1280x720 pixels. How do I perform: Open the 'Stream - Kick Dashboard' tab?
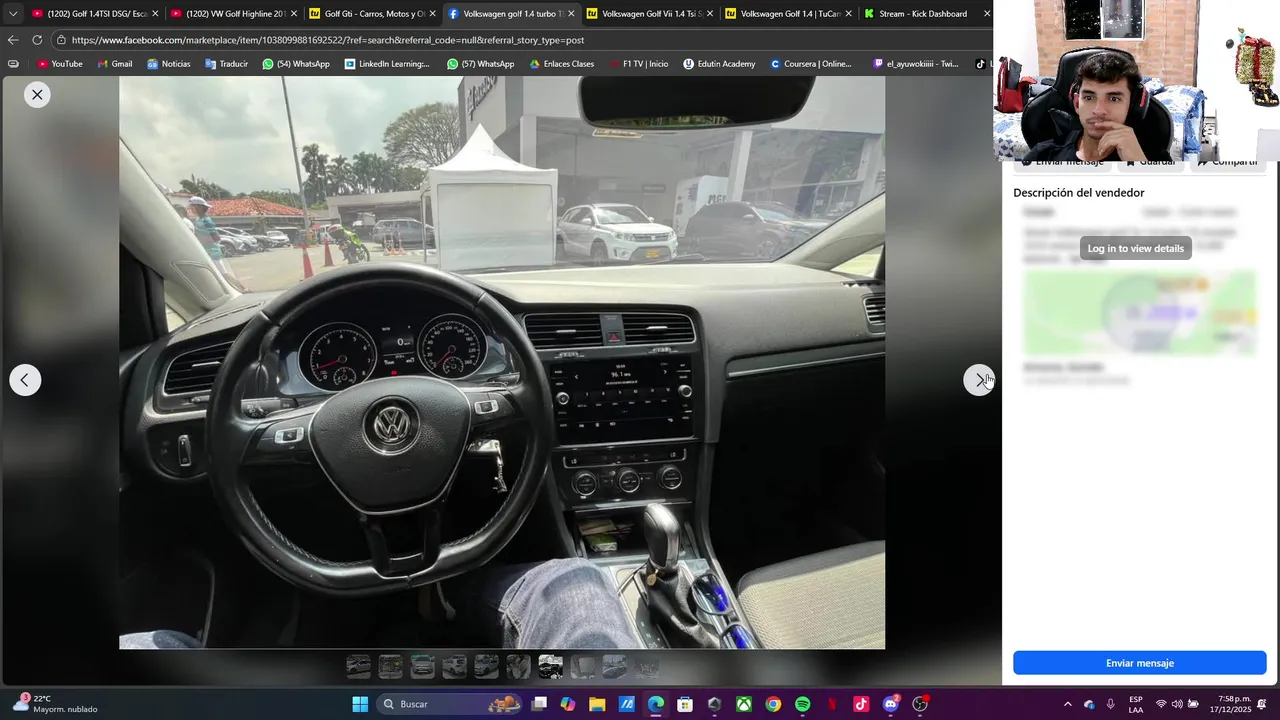[x=920, y=14]
